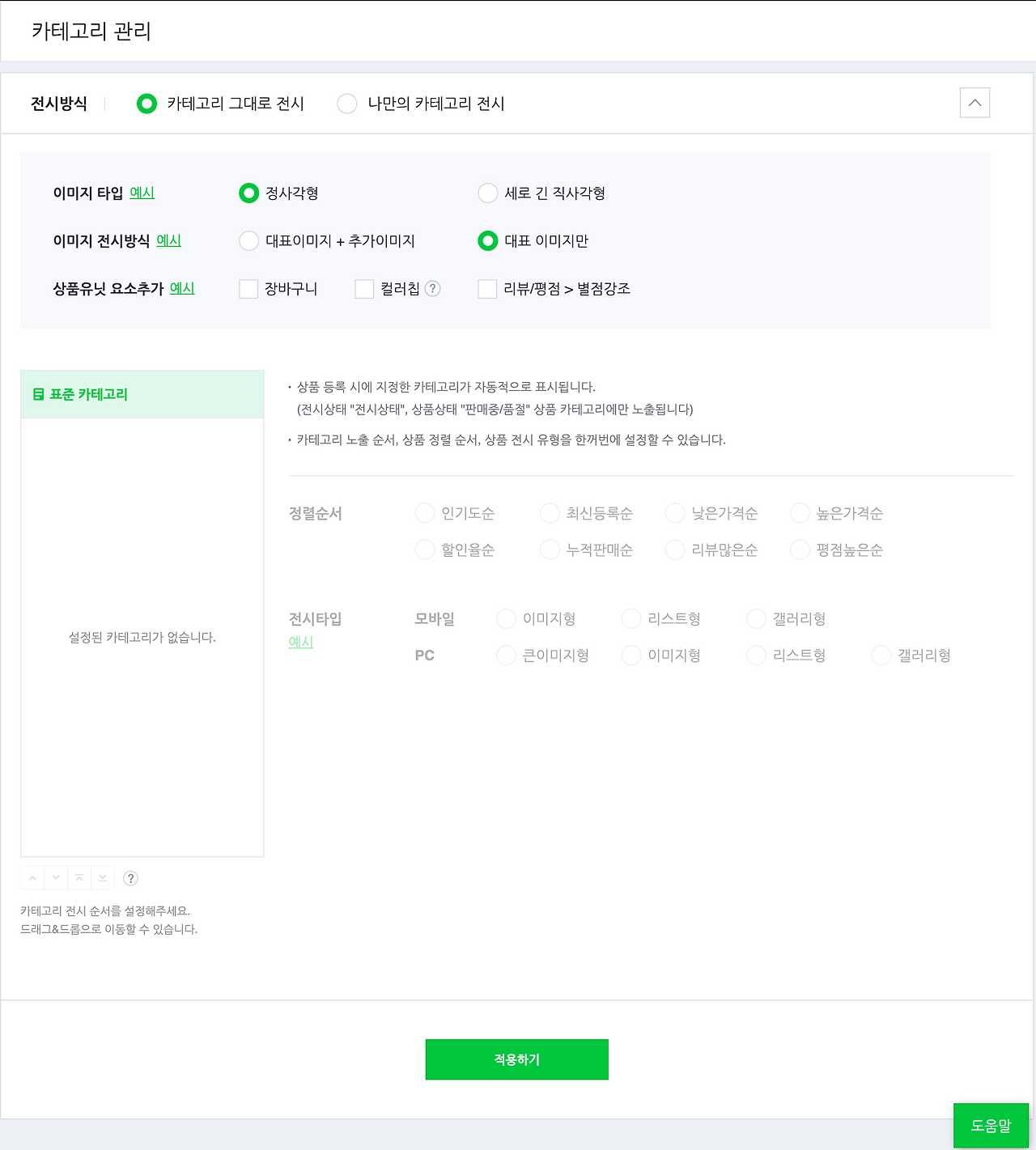This screenshot has height=1150, width=1036.
Task: Click the move-to-bottom icon for categories
Action: [x=102, y=877]
